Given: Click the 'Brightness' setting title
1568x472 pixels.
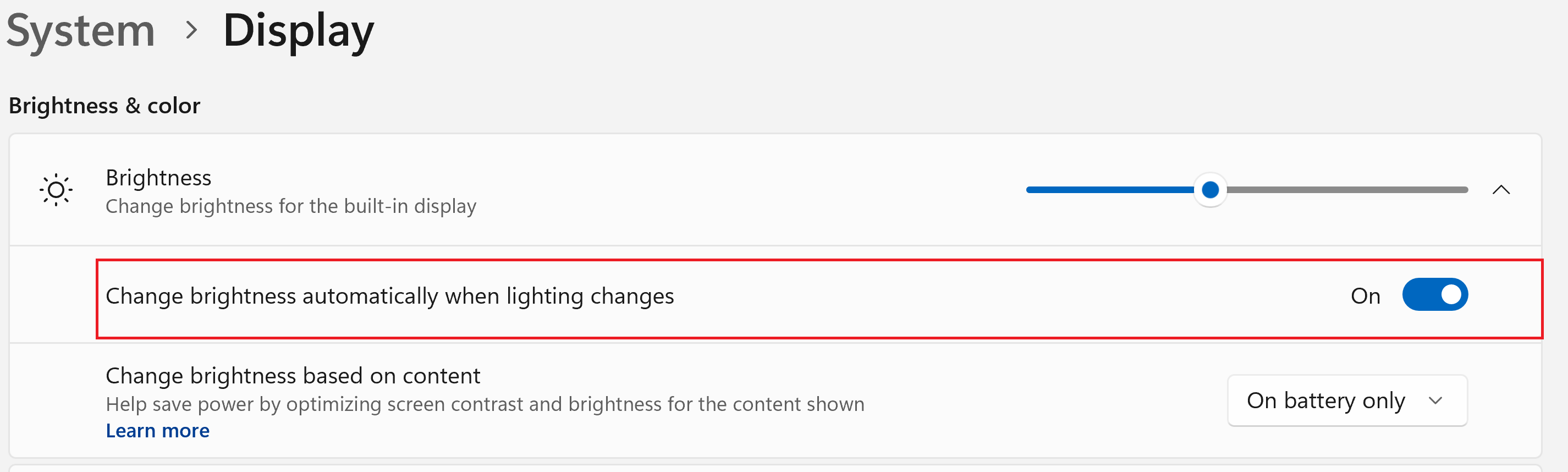Looking at the screenshot, I should (158, 178).
